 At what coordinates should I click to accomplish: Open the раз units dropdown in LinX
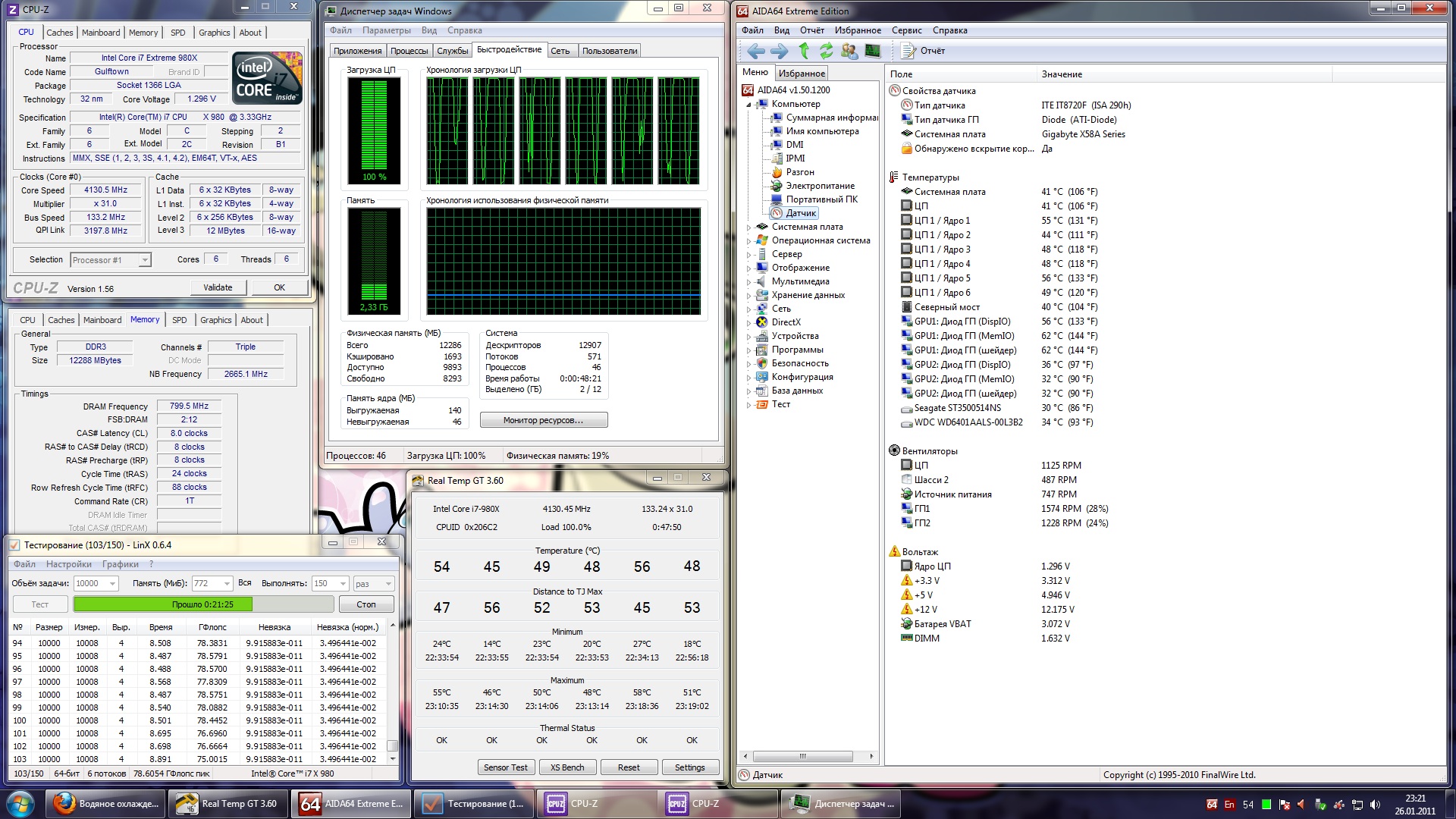[374, 583]
